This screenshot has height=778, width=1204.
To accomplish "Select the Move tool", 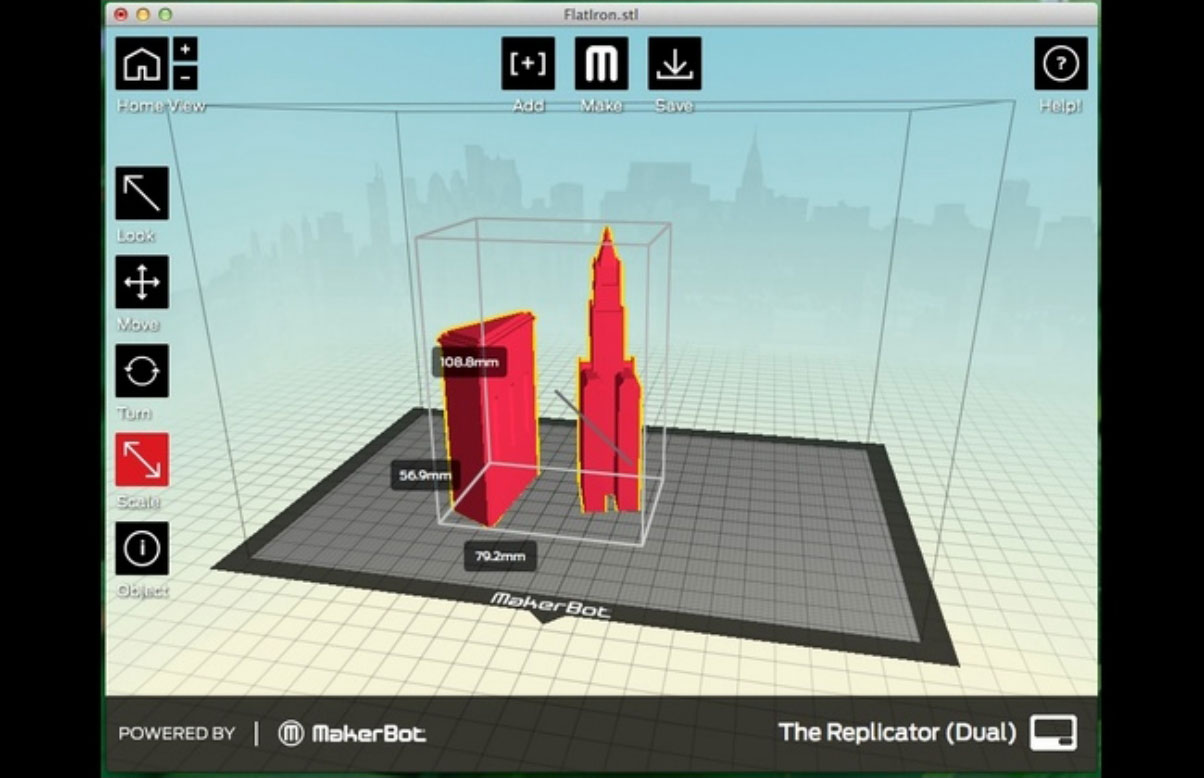I will tap(142, 282).
